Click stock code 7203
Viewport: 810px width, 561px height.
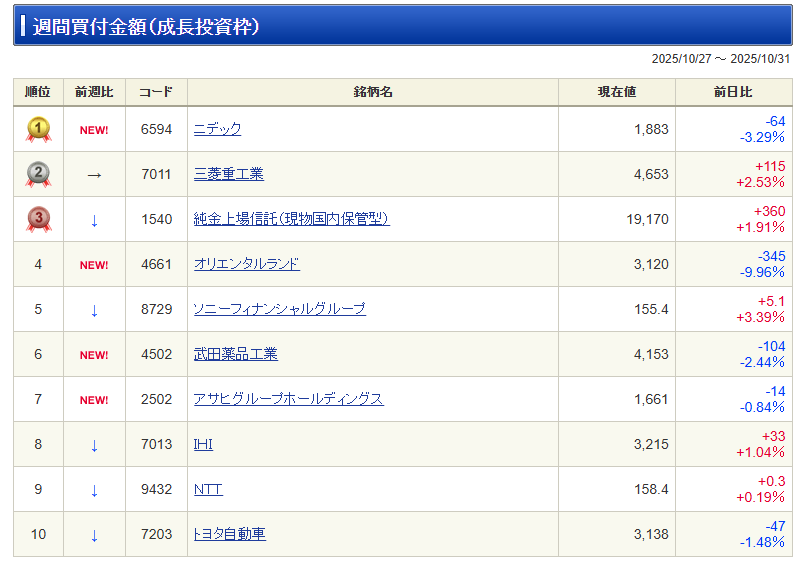coord(157,534)
